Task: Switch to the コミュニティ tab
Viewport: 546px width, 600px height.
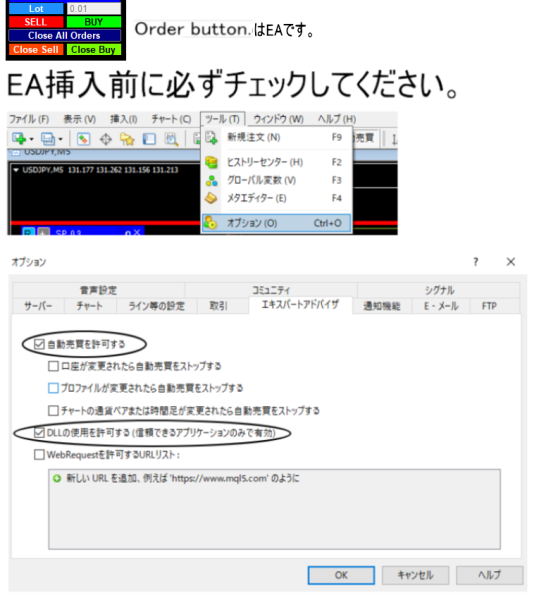Action: [271, 290]
